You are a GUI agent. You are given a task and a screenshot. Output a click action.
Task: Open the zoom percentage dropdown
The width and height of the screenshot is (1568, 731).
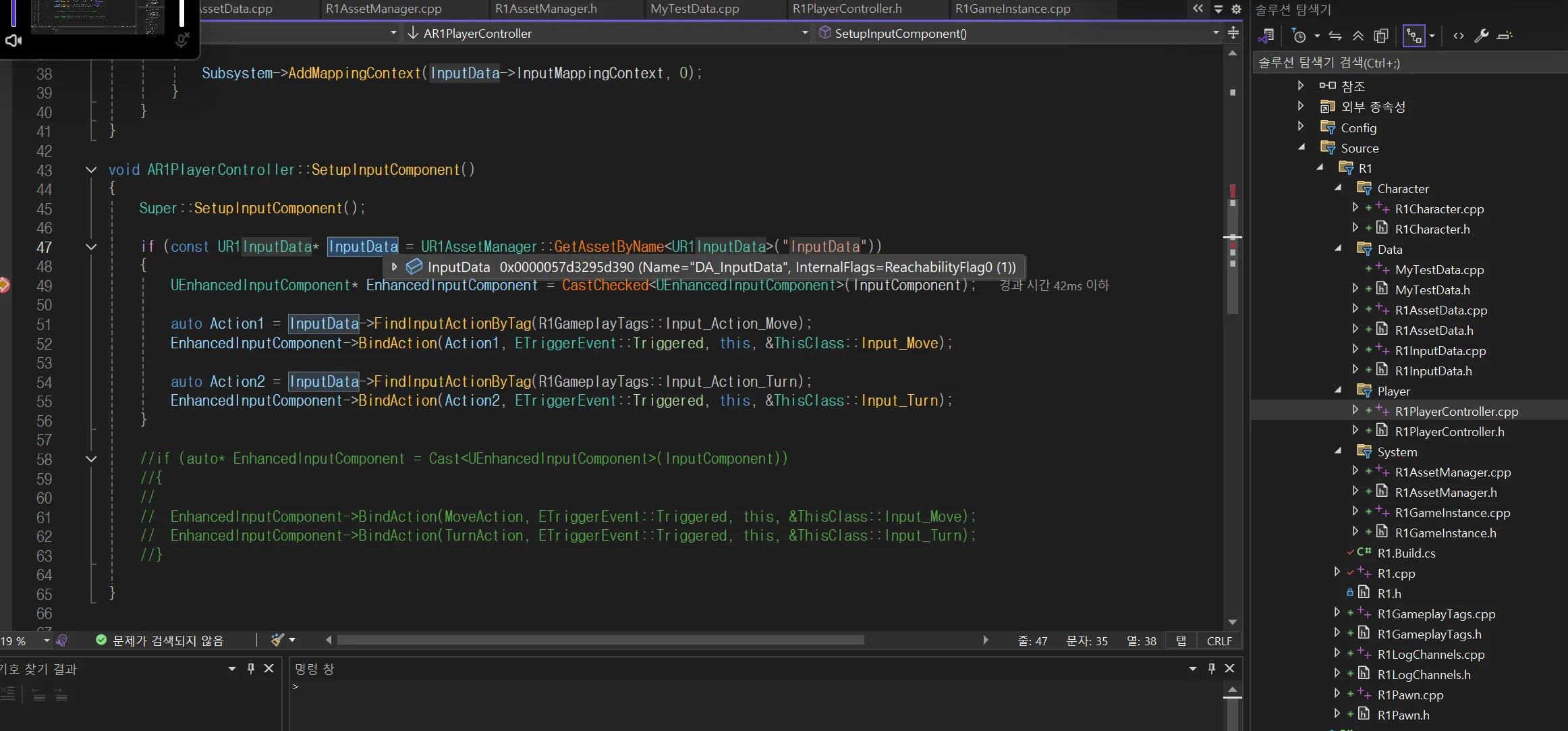[46, 641]
